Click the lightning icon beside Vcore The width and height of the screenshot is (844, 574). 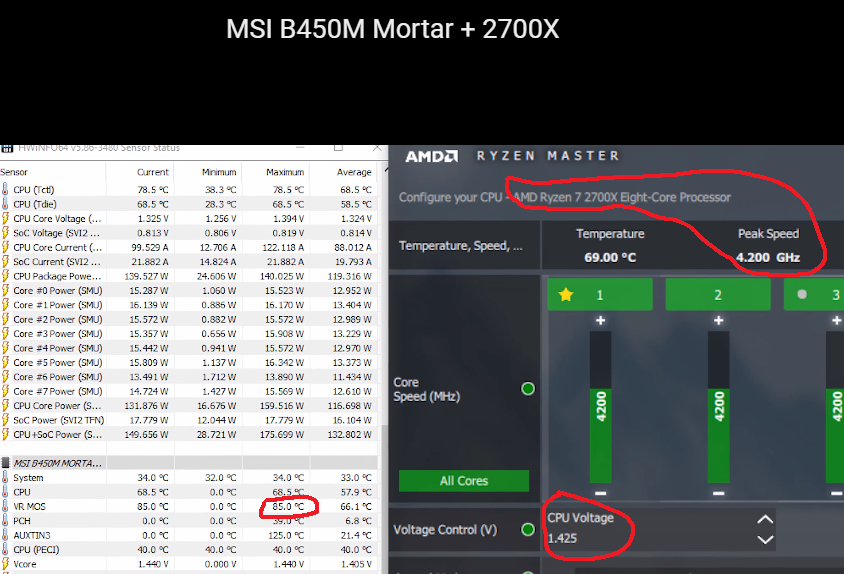click(5, 564)
